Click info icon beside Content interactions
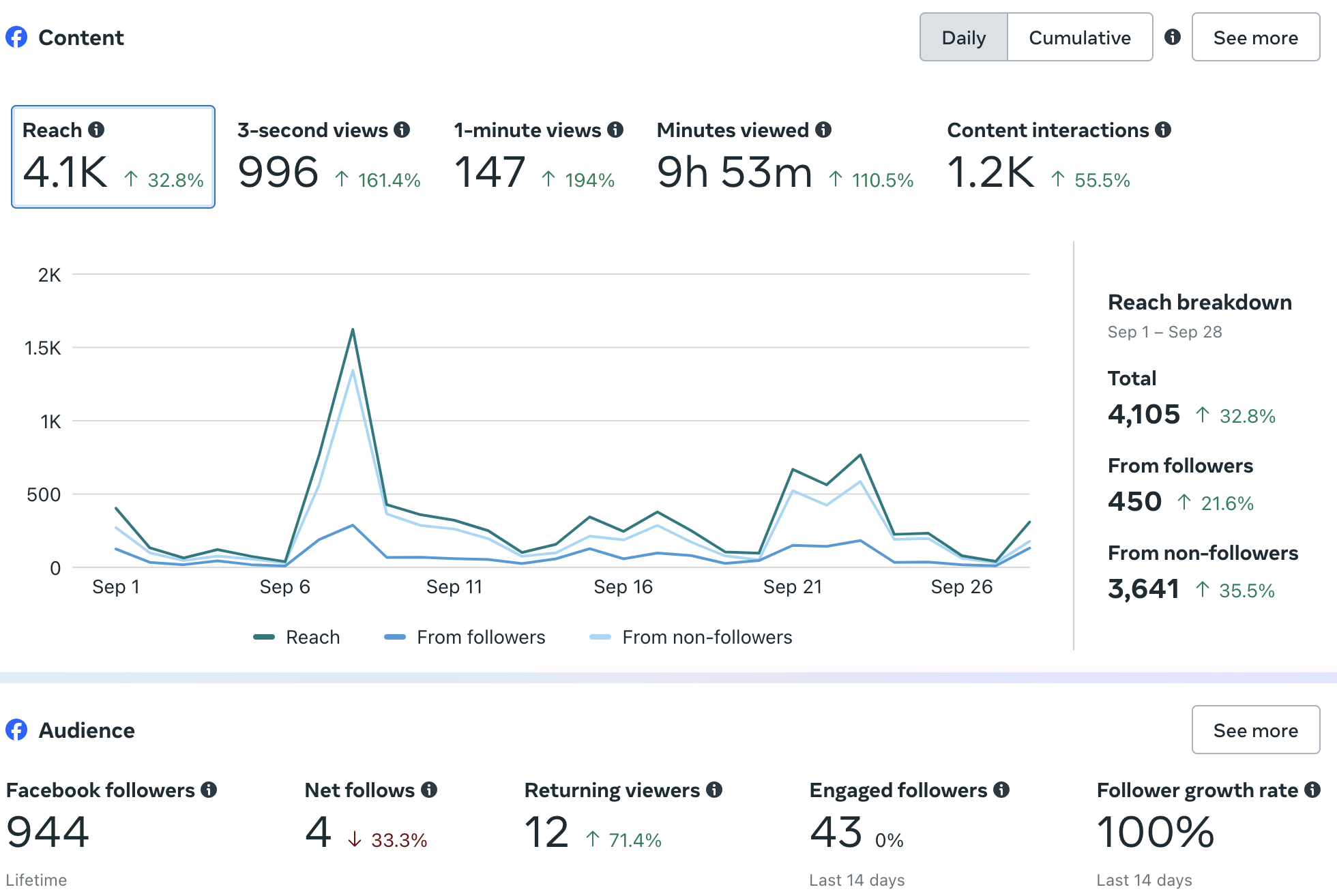 pos(1163,130)
